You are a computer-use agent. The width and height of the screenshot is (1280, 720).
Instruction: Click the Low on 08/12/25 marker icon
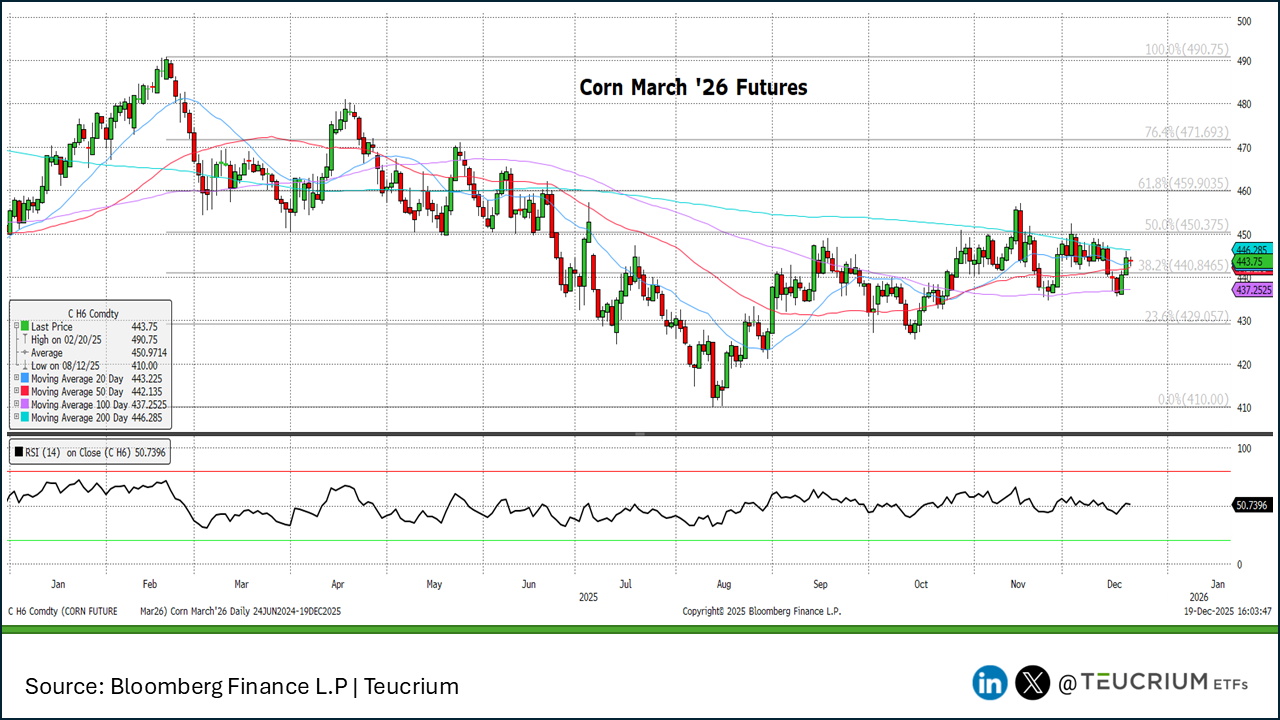point(24,366)
